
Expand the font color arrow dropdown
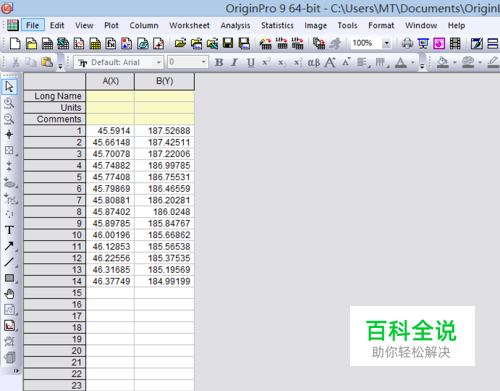tap(413, 62)
